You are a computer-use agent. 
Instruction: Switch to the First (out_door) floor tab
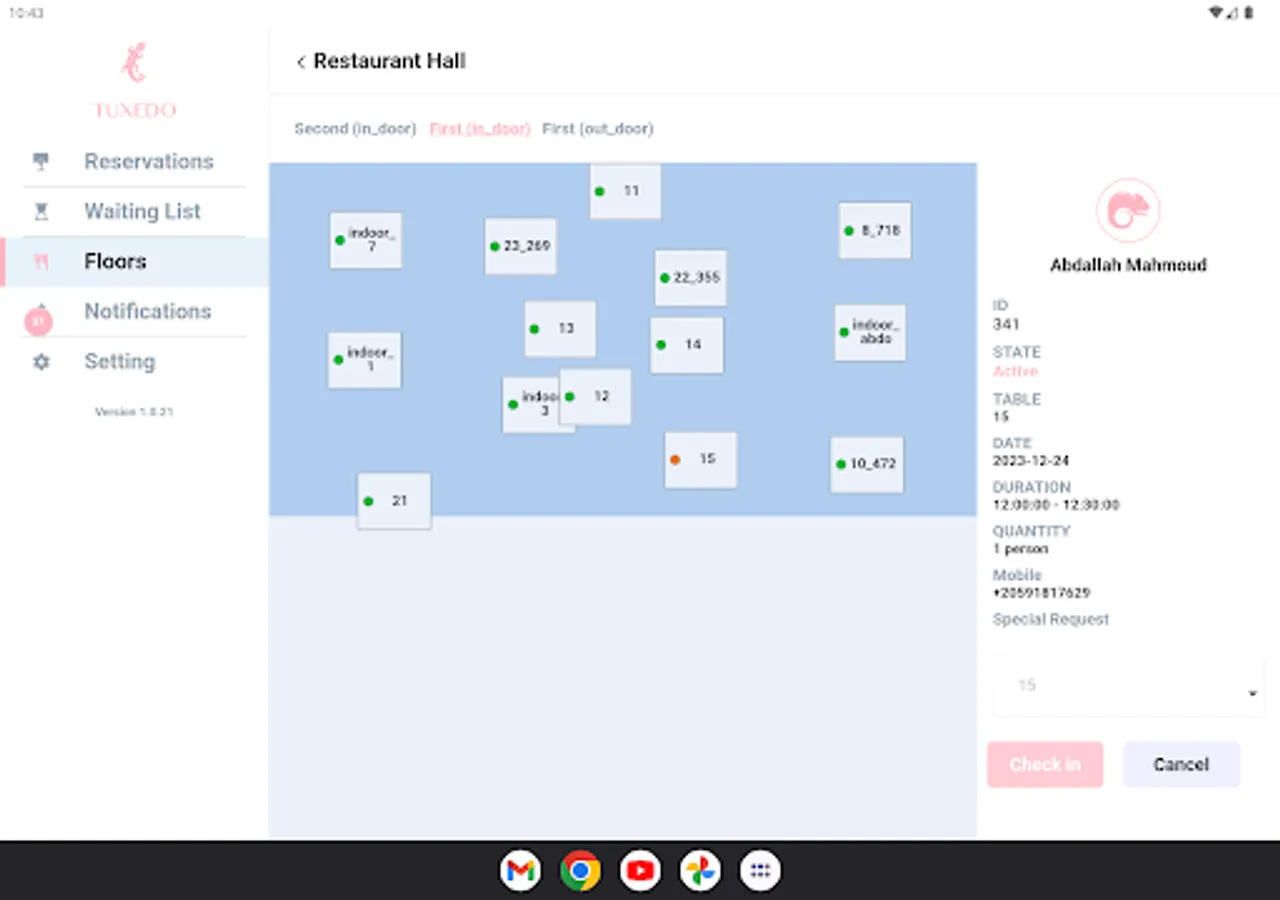click(x=597, y=128)
